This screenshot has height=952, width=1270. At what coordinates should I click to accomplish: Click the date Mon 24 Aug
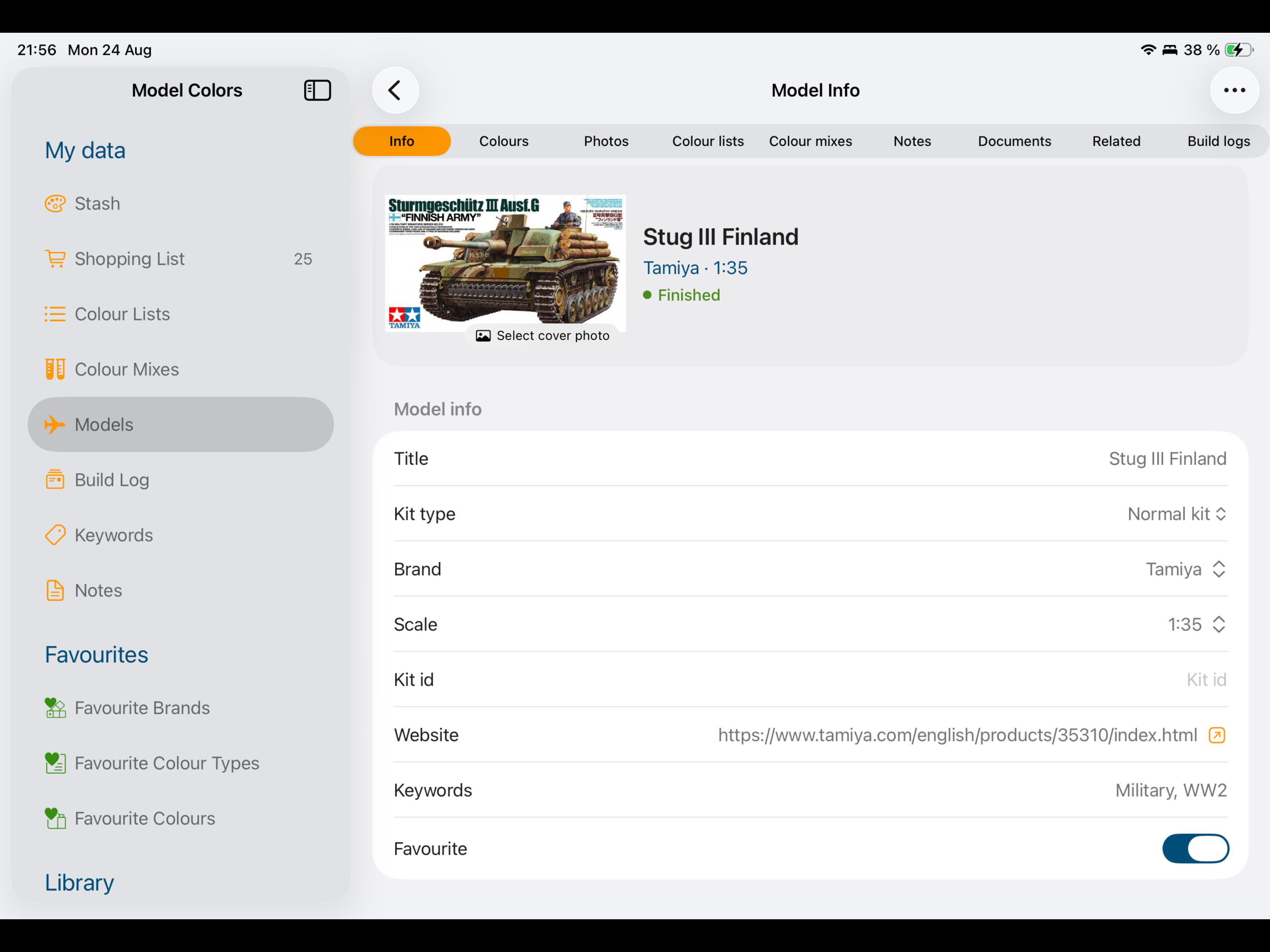[x=110, y=50]
